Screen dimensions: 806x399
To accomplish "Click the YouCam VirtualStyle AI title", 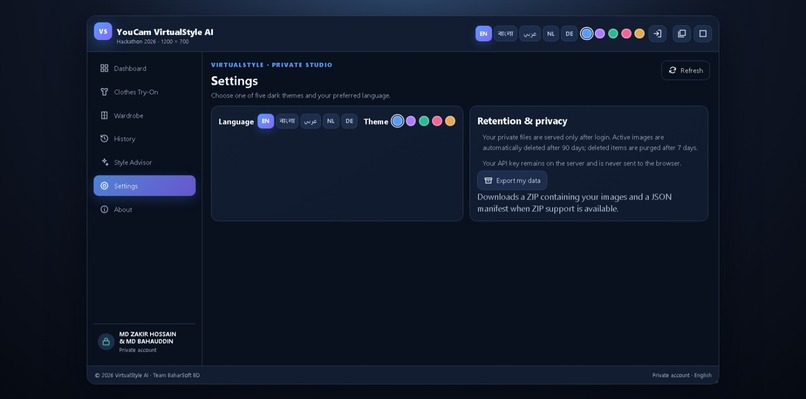I will click(x=165, y=32).
